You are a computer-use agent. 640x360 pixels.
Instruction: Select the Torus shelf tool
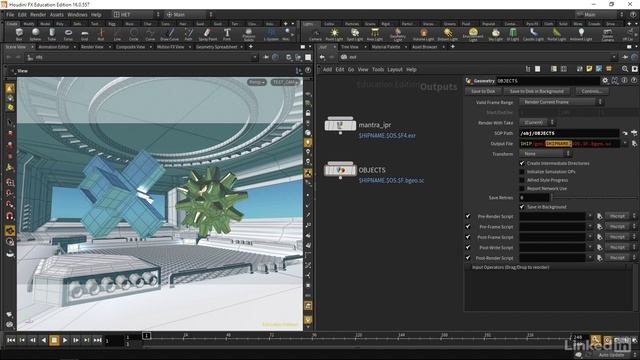click(68, 34)
